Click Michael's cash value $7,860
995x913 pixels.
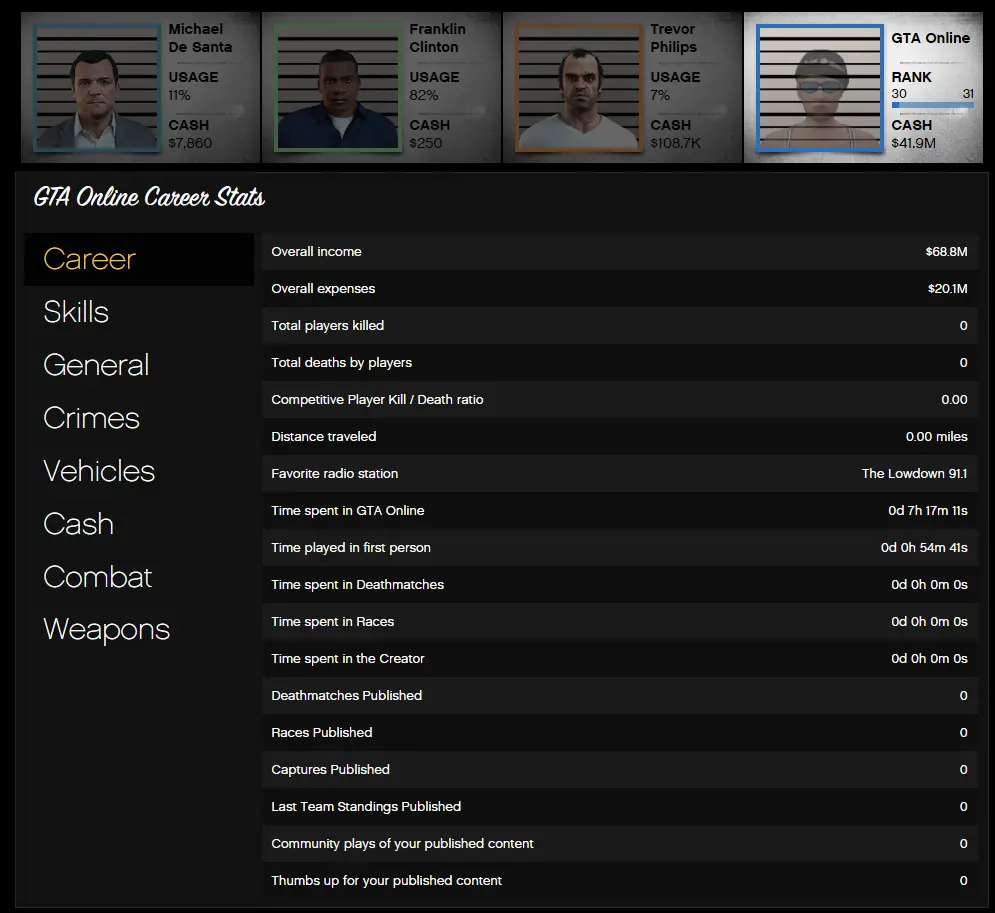pyautogui.click(x=190, y=143)
